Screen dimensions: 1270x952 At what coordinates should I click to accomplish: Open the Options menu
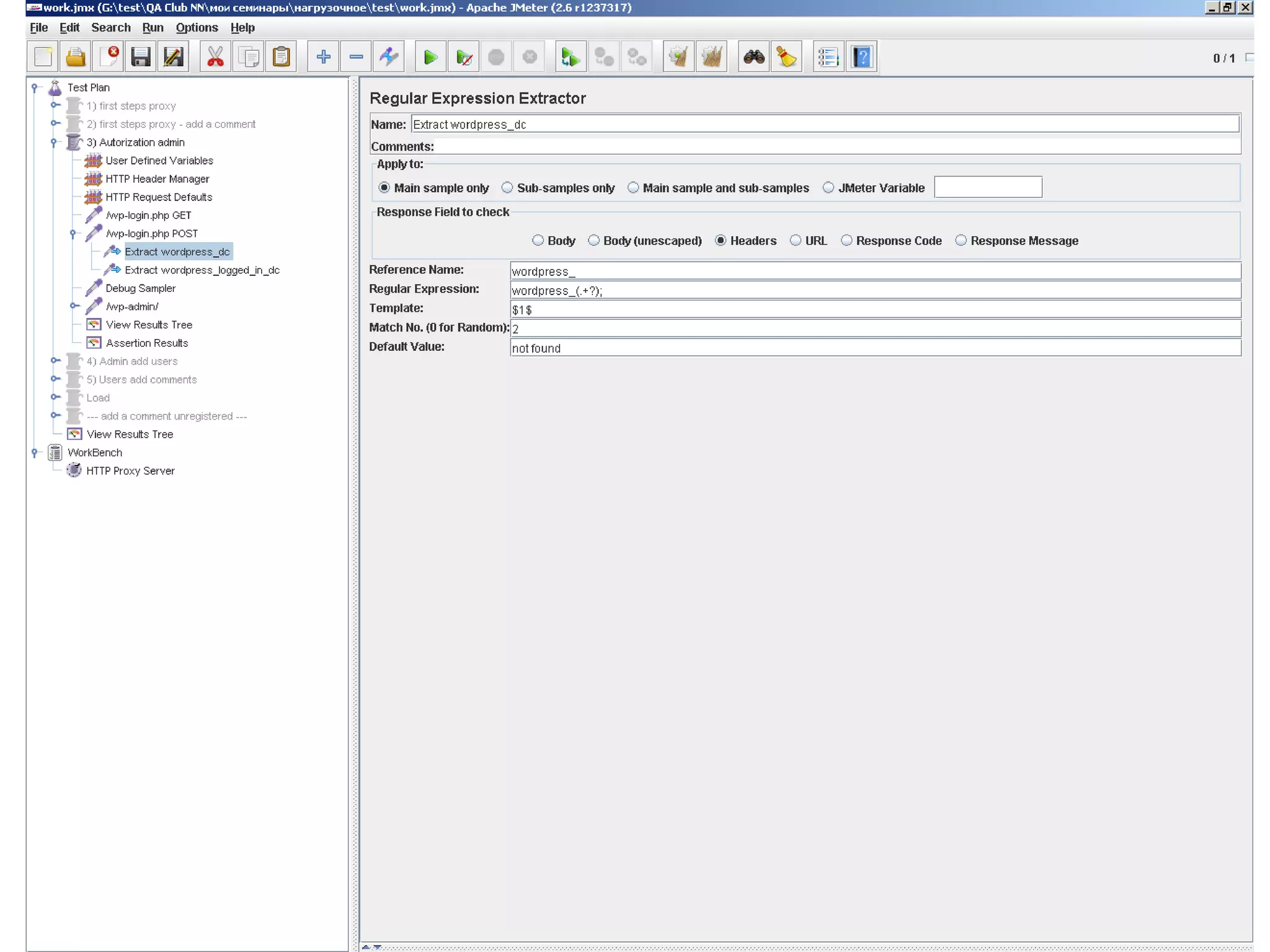pos(197,28)
